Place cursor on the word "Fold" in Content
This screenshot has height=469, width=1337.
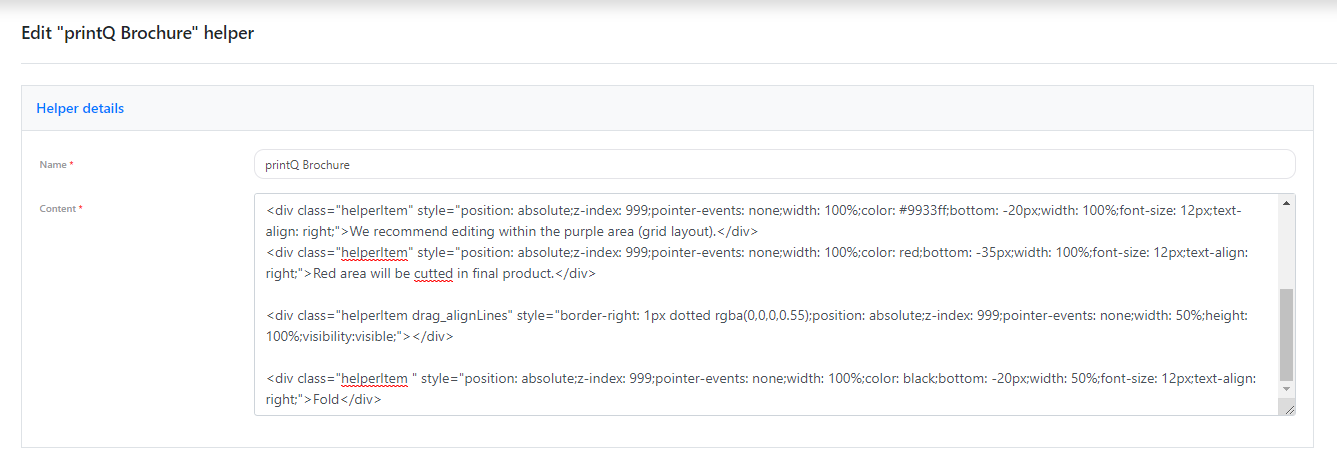[326, 399]
